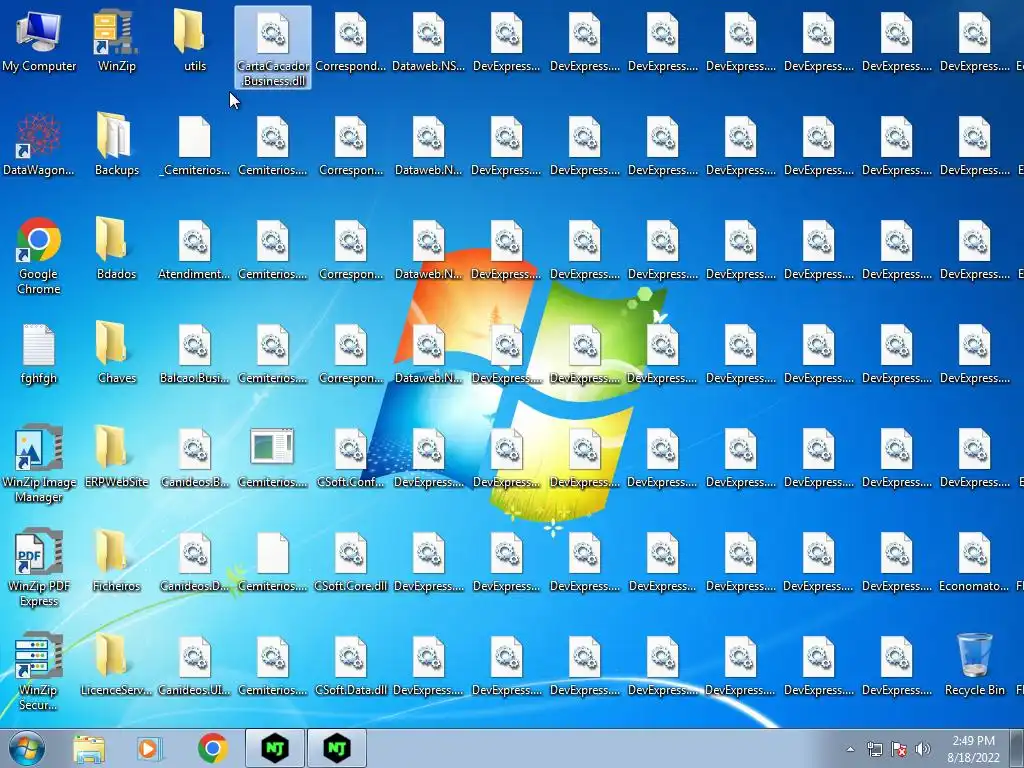1024x768 pixels.
Task: Select the Ficheiros folder
Action: pos(116,560)
